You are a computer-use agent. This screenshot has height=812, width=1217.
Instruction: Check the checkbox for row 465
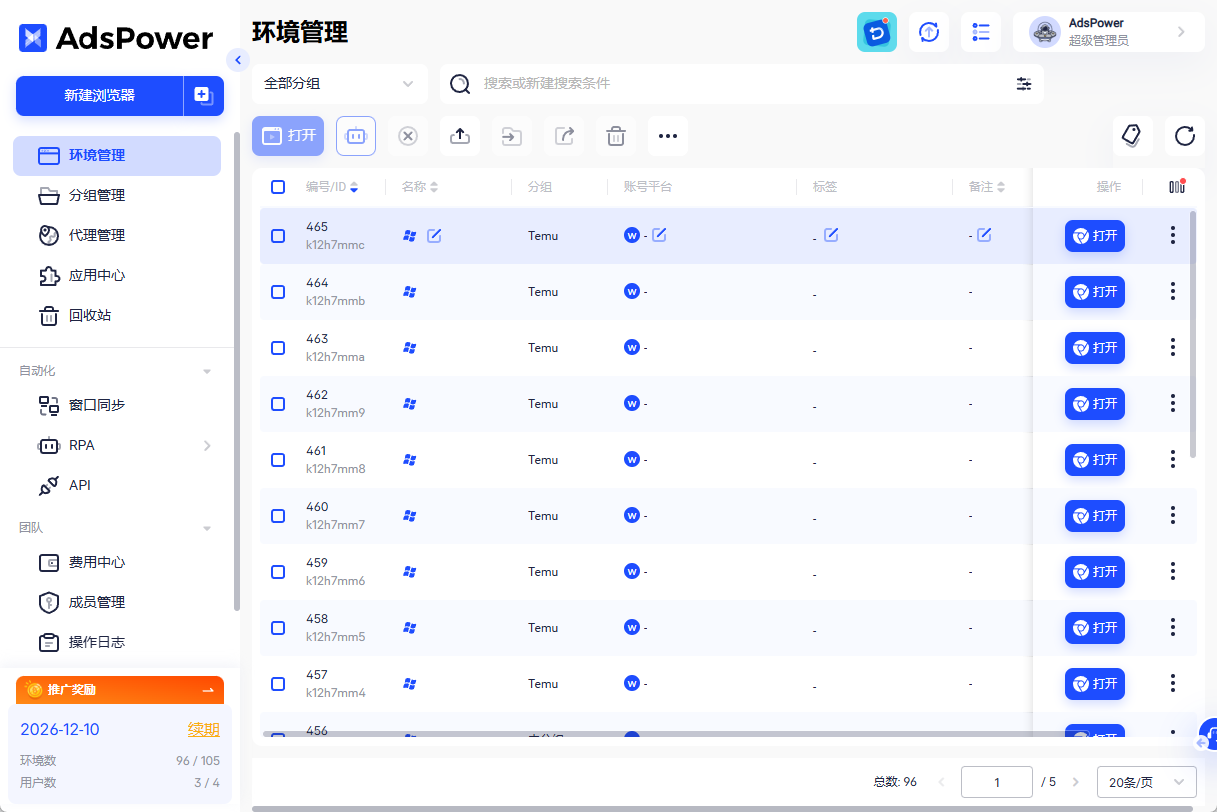pos(278,236)
